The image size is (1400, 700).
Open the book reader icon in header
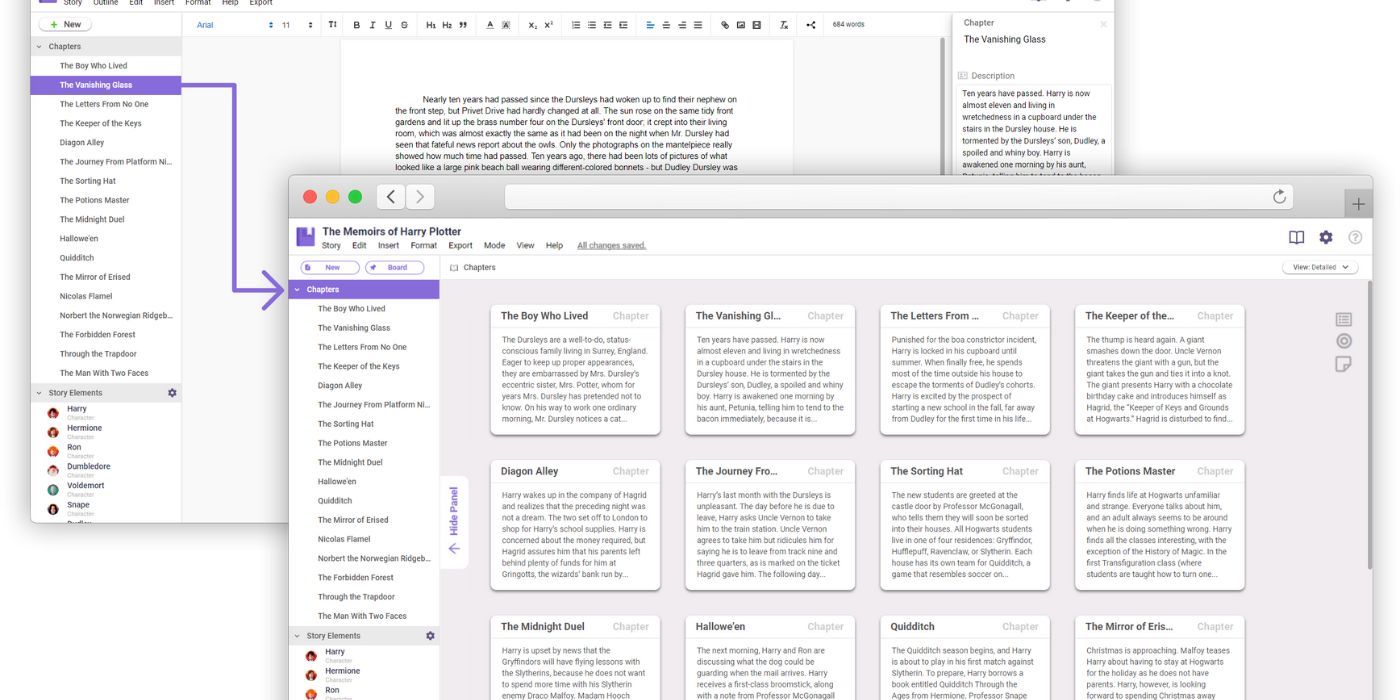point(1296,237)
